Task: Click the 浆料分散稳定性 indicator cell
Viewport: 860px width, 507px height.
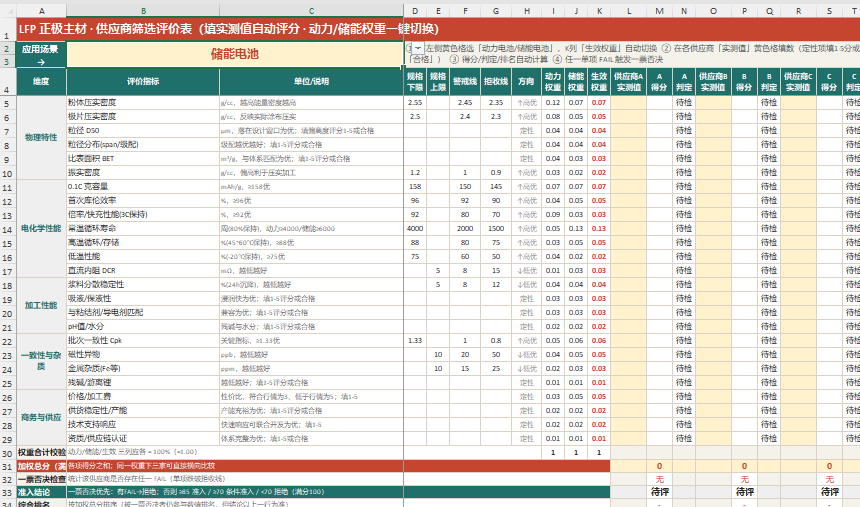Action: click(143, 285)
